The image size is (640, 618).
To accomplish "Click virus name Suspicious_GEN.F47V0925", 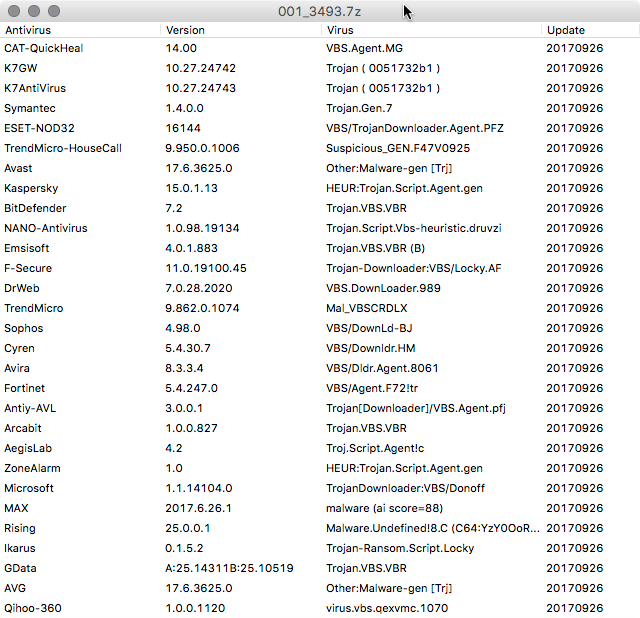I will coord(398,148).
